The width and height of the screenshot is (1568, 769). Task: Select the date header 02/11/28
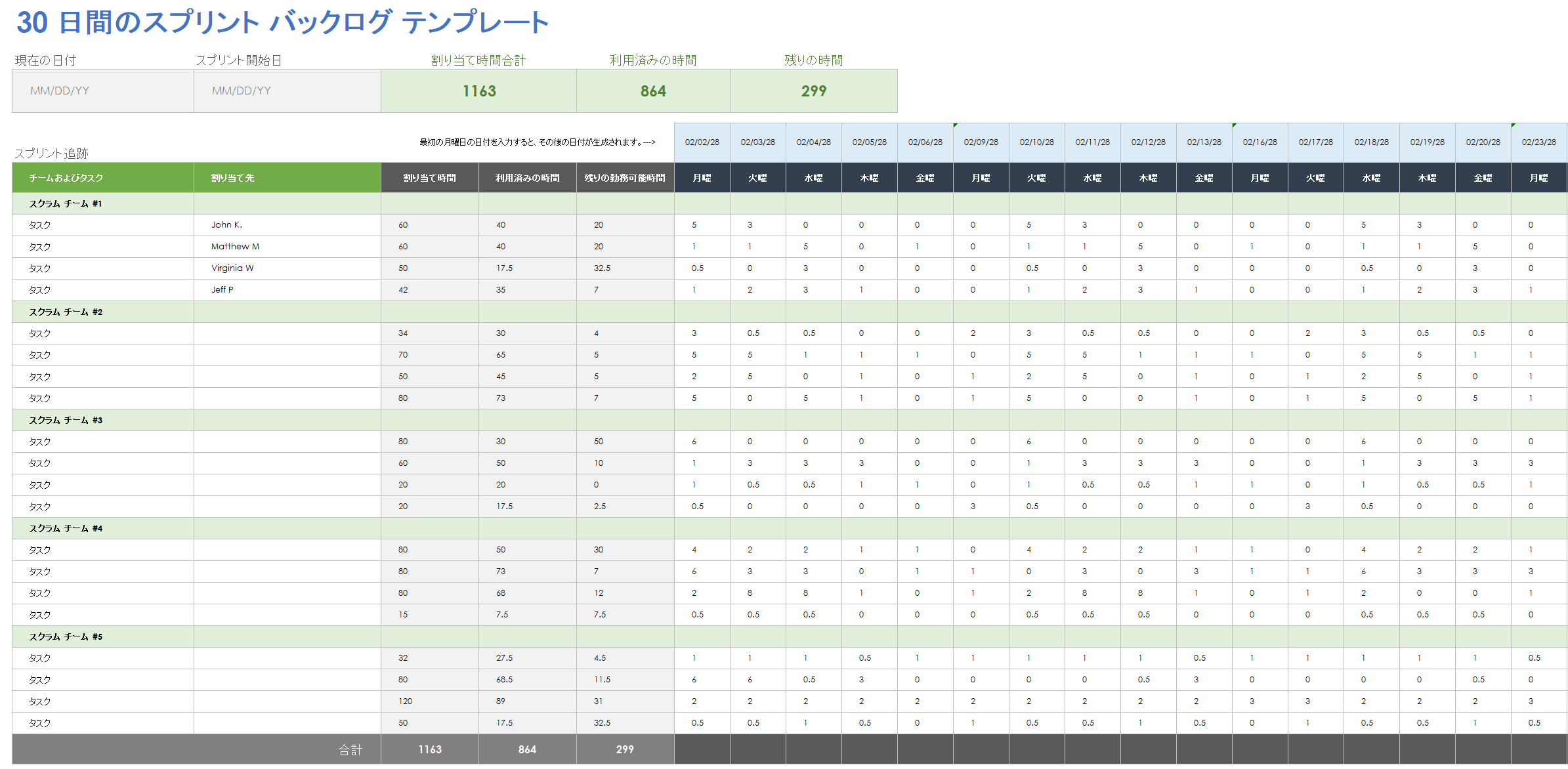pyautogui.click(x=1093, y=142)
